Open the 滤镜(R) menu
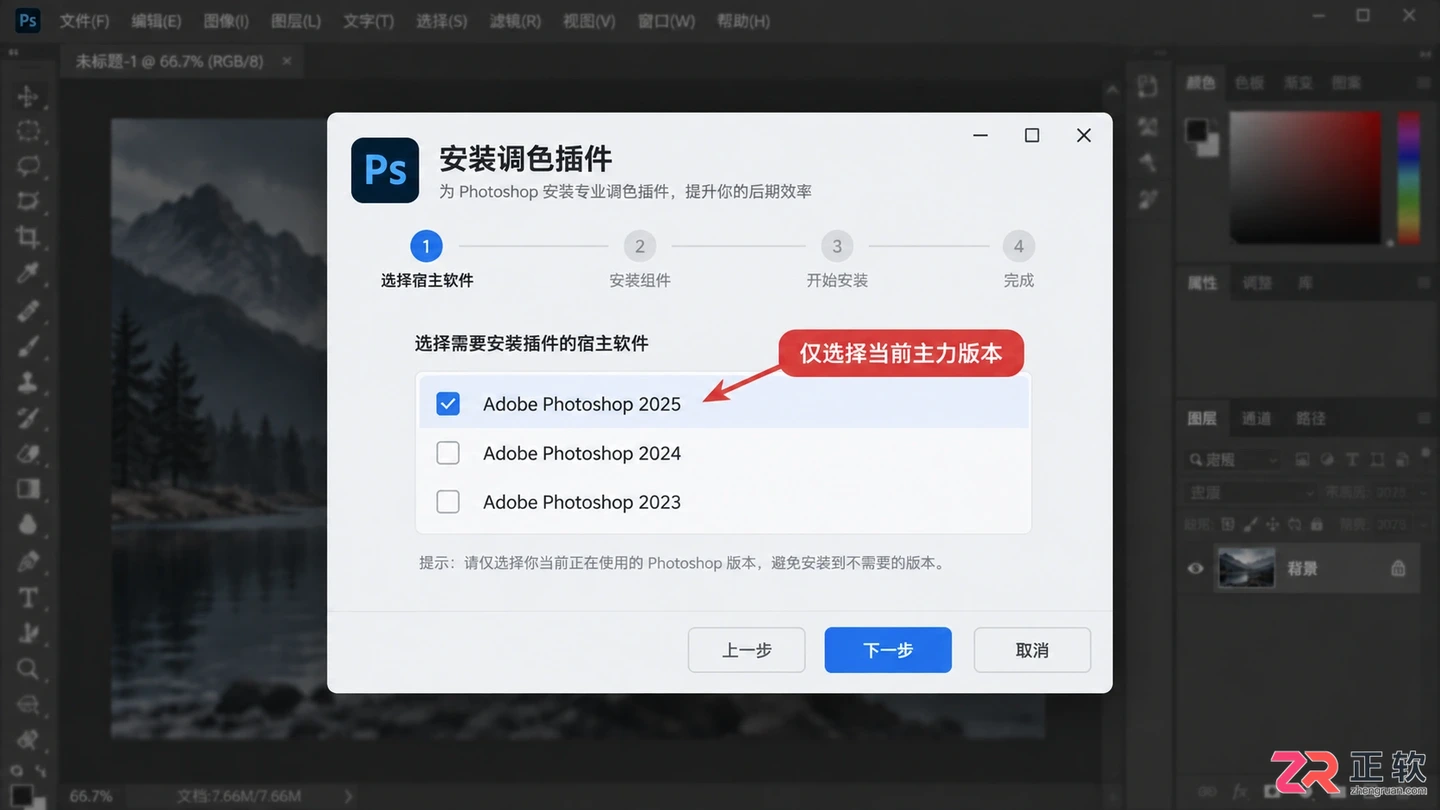This screenshot has width=1440, height=810. tap(515, 21)
